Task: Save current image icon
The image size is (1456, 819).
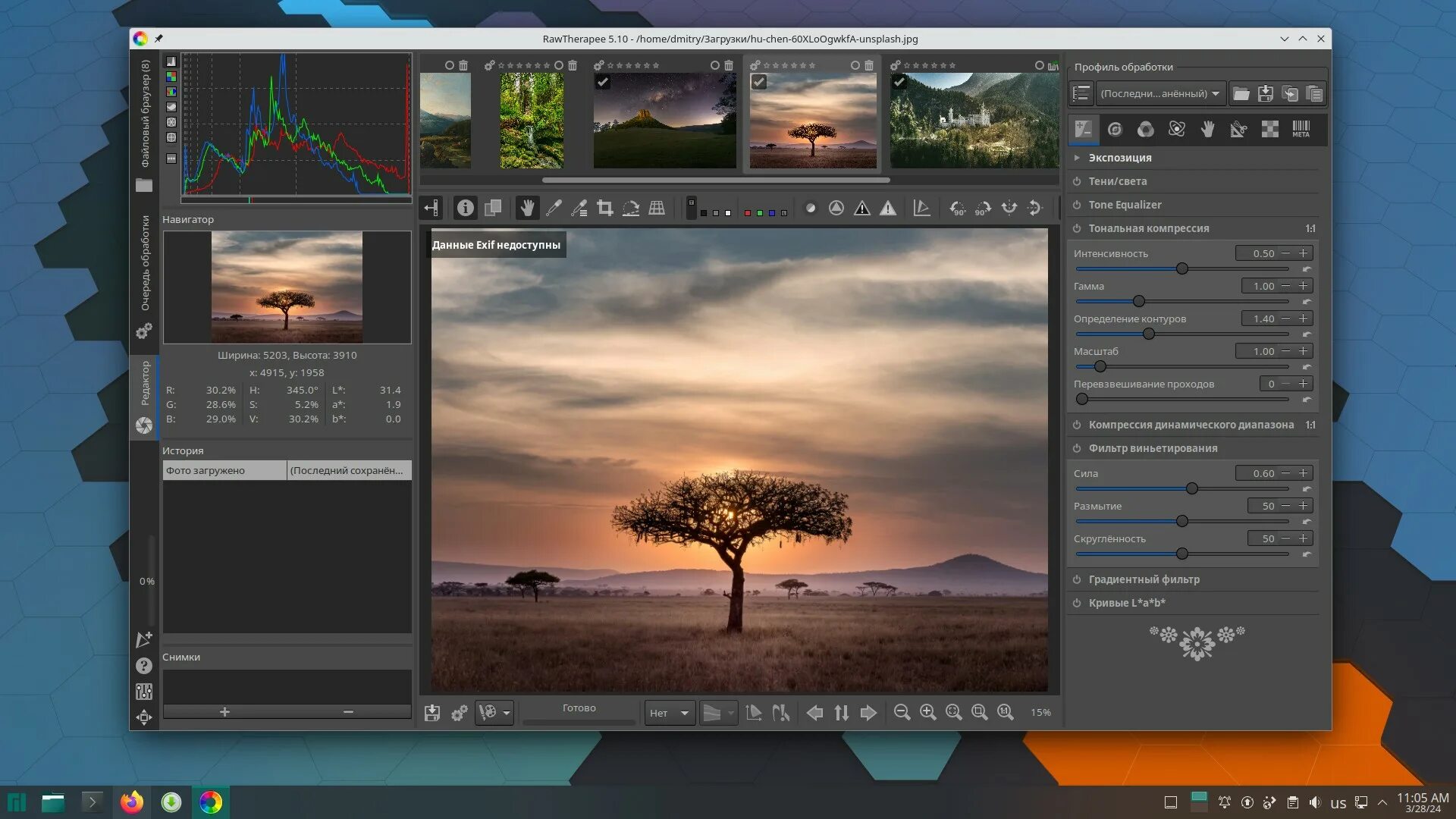Action: (432, 712)
